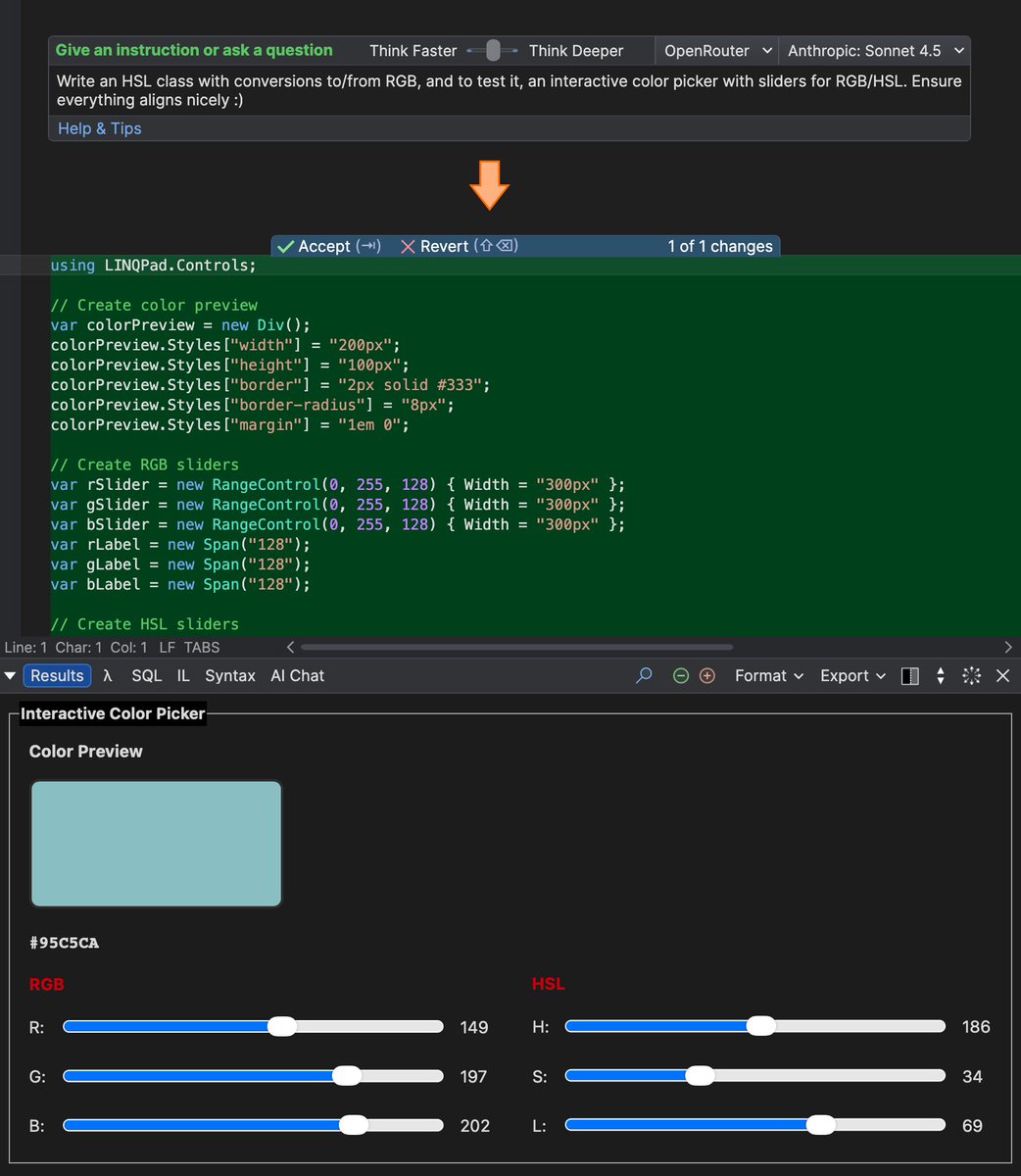Close the results panel with X icon
The image size is (1021, 1176).
(x=1002, y=675)
